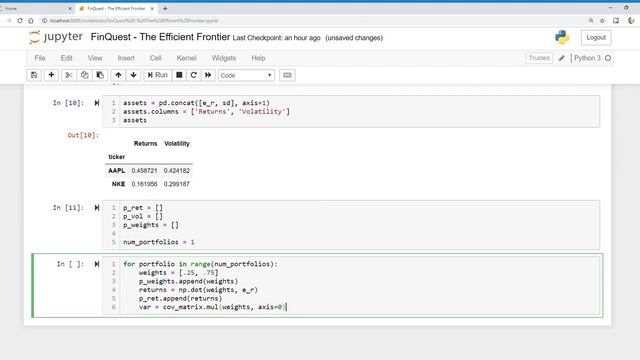
Task: Click the Out[10] output prompt
Action: pyautogui.click(x=83, y=135)
